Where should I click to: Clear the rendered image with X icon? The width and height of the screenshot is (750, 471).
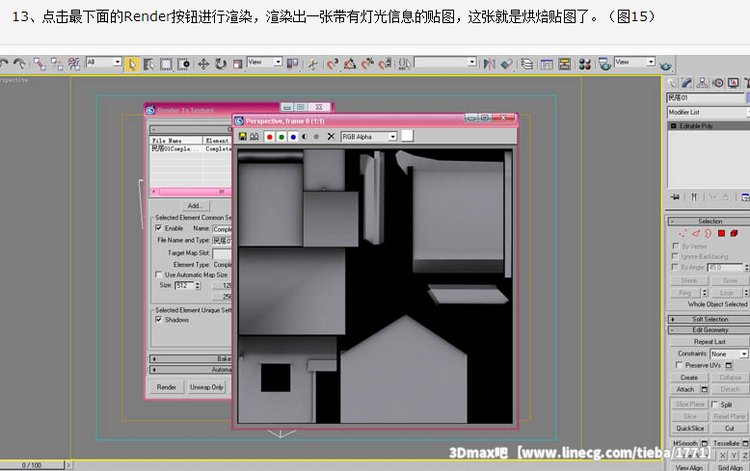point(331,137)
